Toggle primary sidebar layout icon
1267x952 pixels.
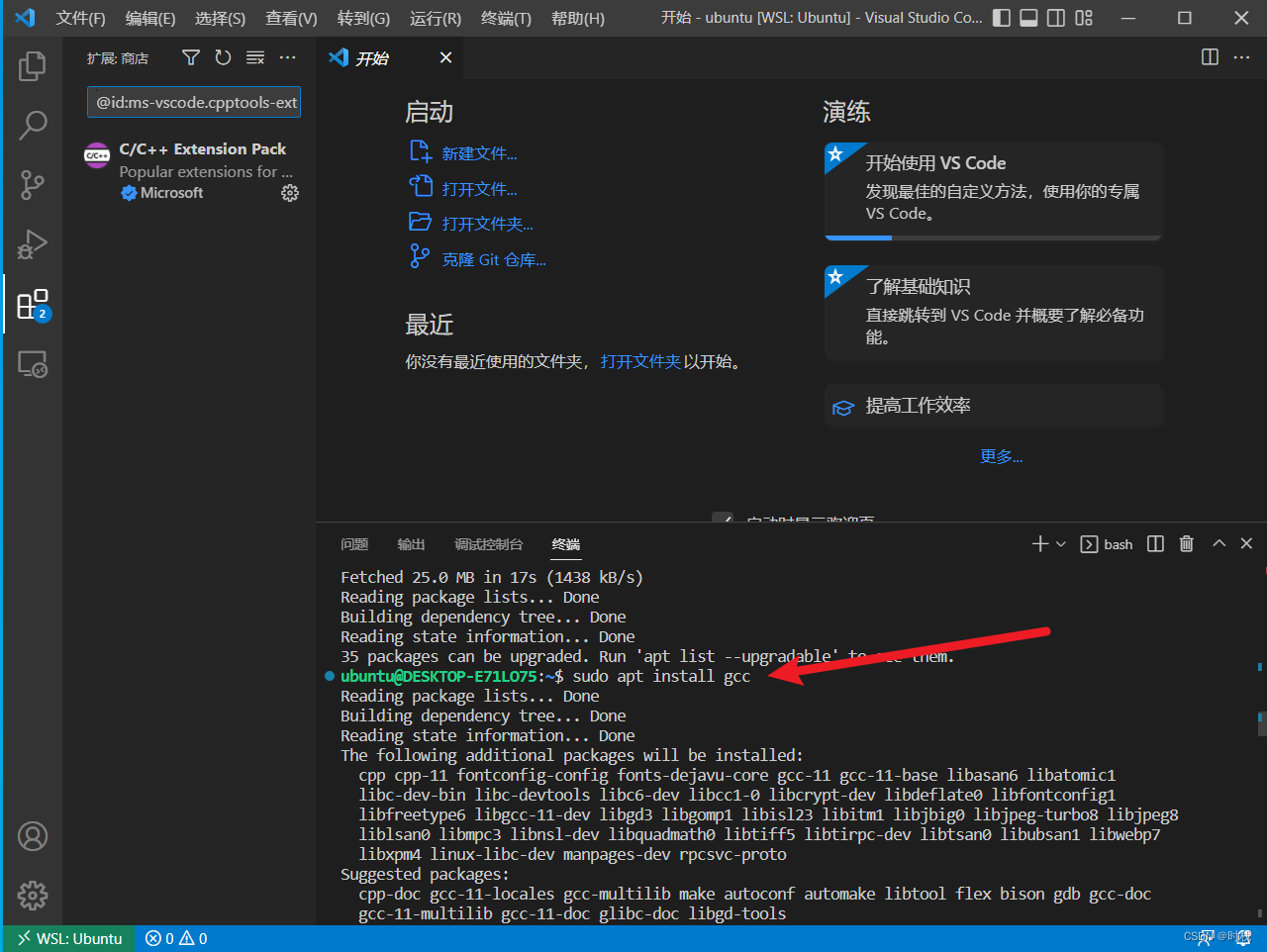point(1002,18)
